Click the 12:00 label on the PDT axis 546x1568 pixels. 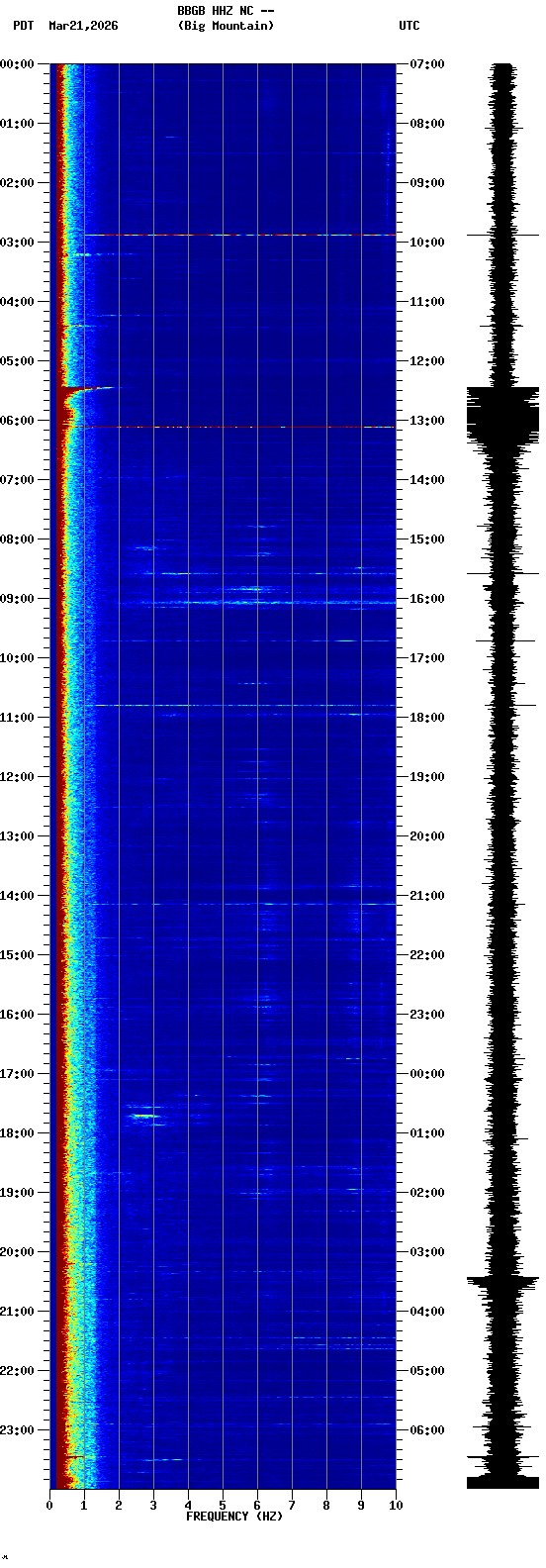17,777
